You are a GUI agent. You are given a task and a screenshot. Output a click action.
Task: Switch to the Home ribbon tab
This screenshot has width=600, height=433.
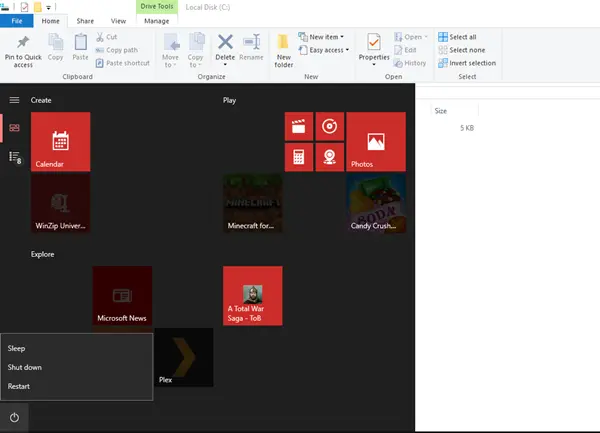pyautogui.click(x=51, y=21)
